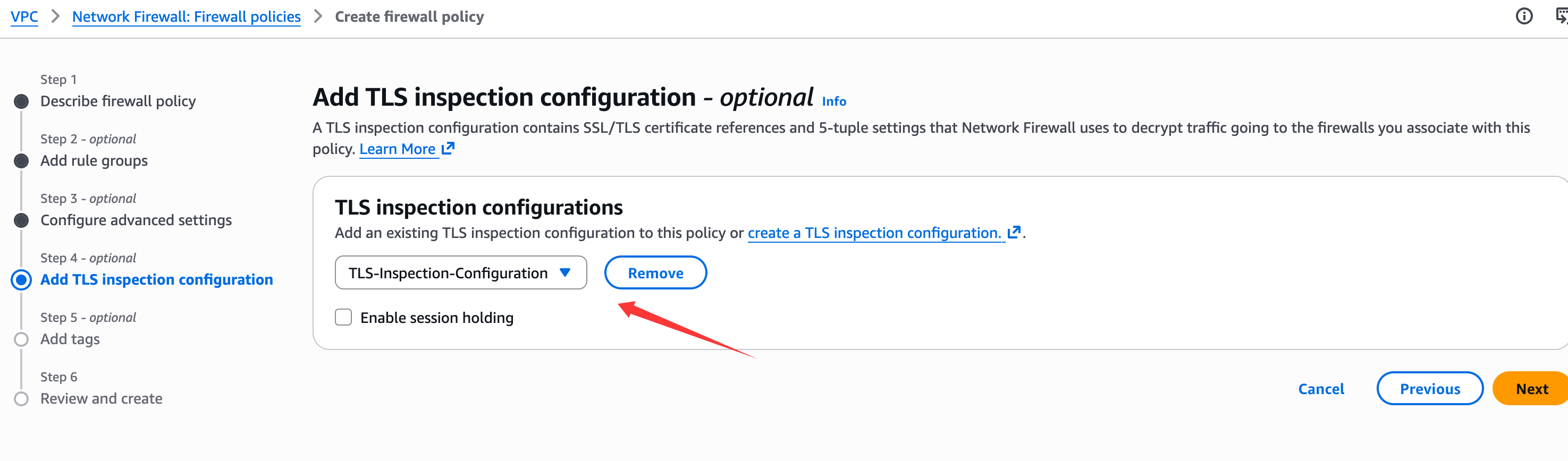This screenshot has height=461, width=1568.
Task: Open Network Firewall: Firewall policies breadcrumb
Action: (186, 16)
